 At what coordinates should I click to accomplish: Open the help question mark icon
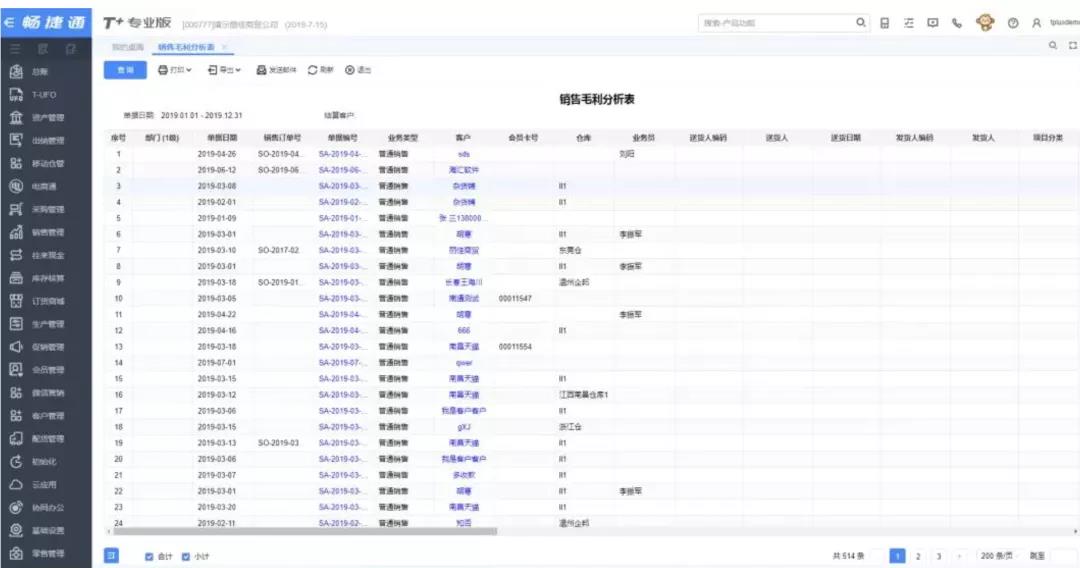click(1013, 23)
